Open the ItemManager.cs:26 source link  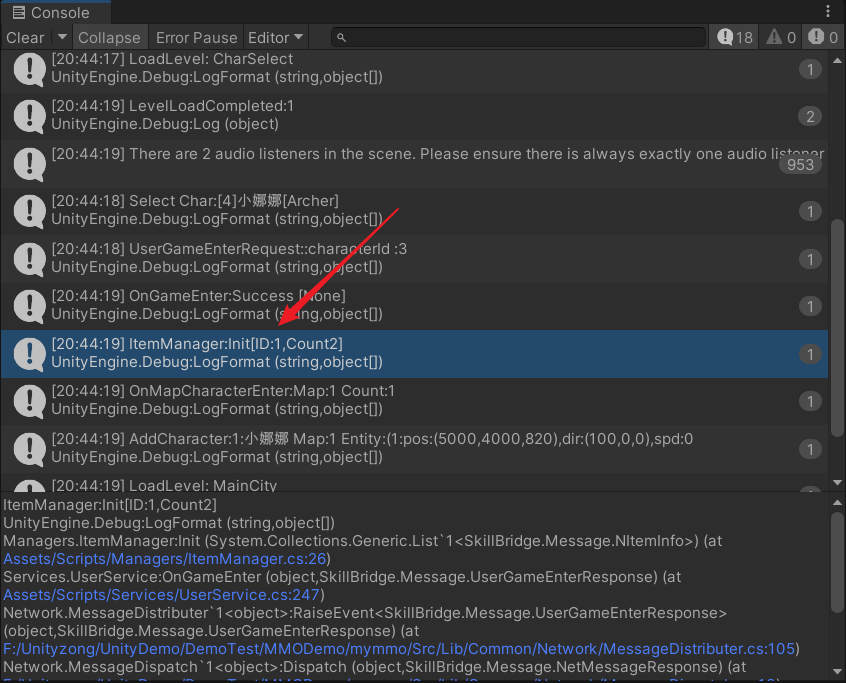point(165,559)
